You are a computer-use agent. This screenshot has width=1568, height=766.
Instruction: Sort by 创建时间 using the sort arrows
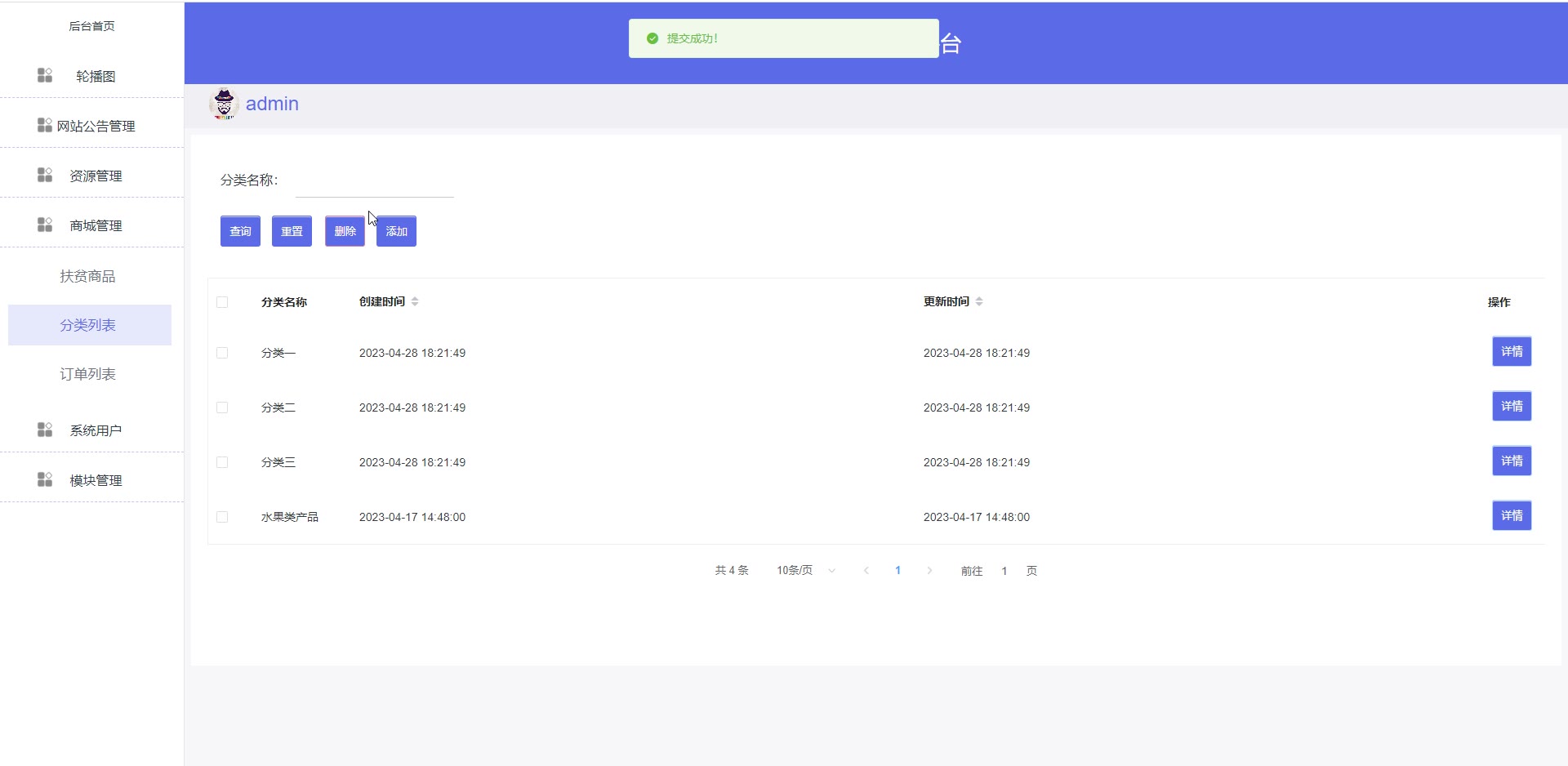click(x=415, y=301)
